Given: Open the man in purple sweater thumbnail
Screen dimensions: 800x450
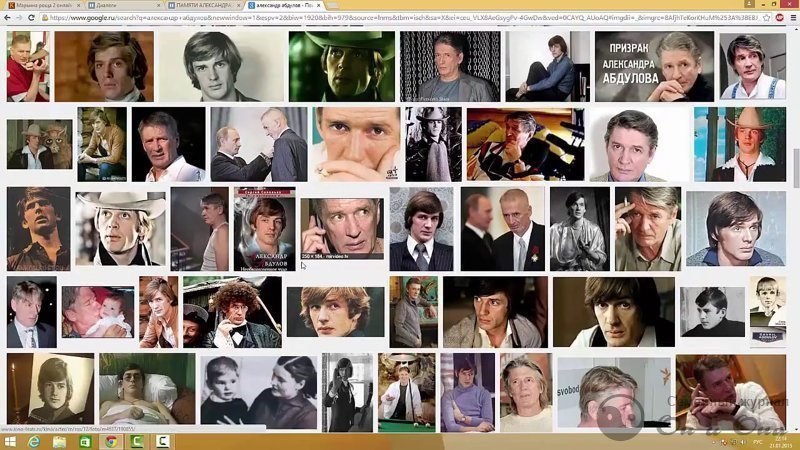Looking at the screenshot, I should tap(467, 392).
